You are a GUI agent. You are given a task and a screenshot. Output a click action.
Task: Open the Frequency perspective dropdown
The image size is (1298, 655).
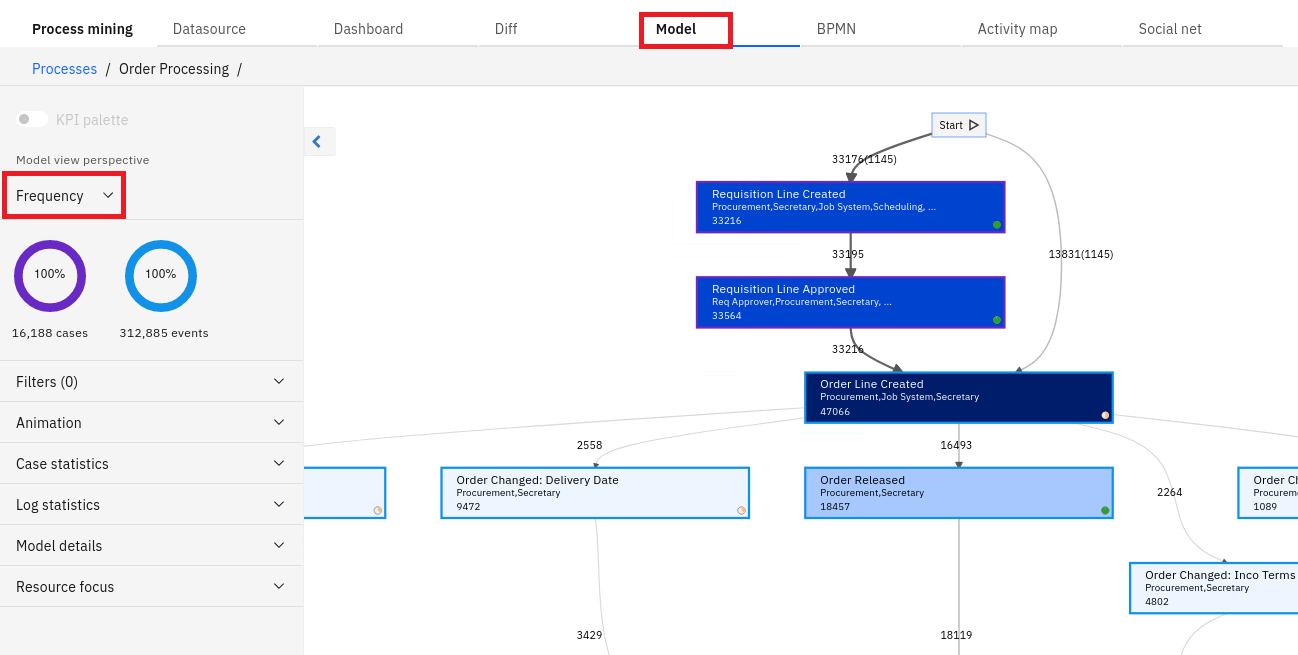[x=64, y=195]
